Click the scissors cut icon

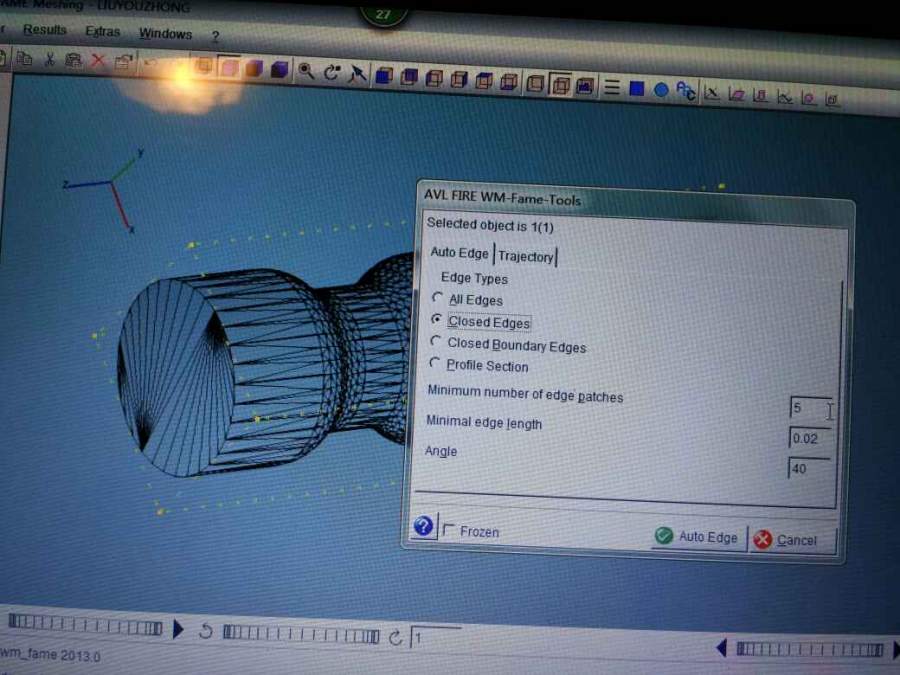[x=49, y=59]
